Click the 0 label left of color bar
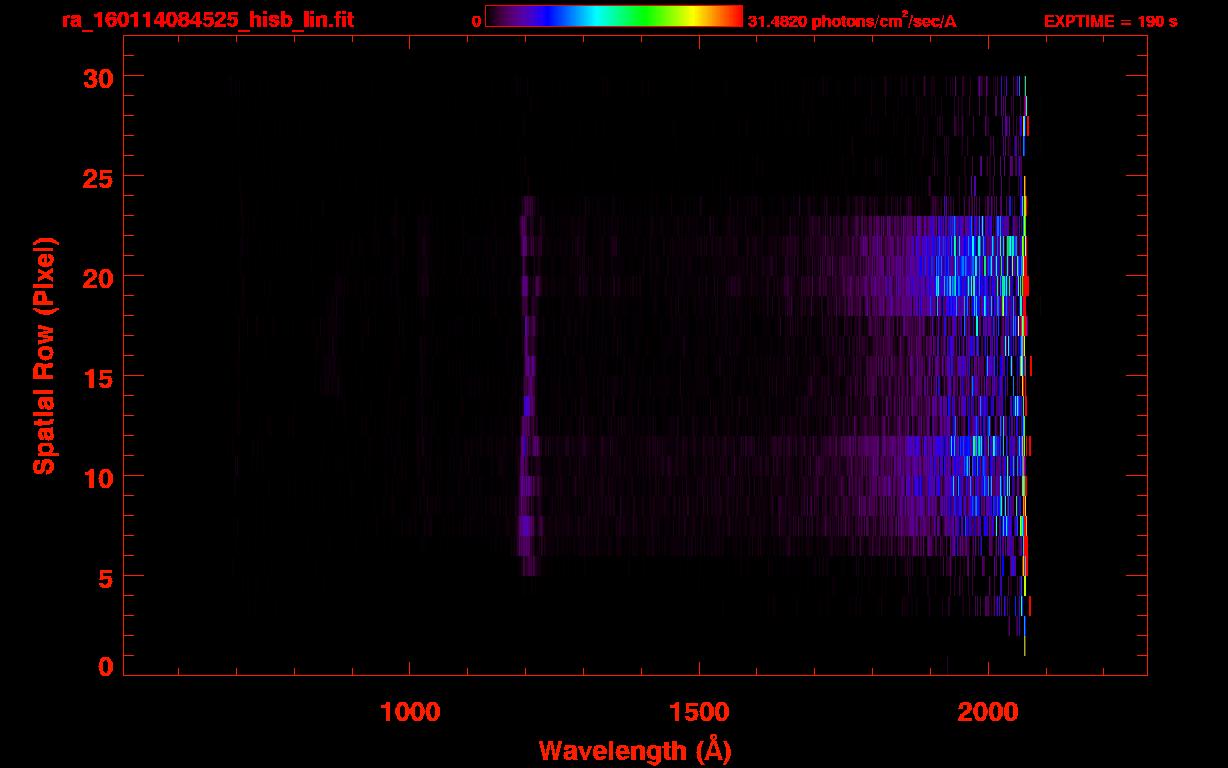The height and width of the screenshot is (768, 1228). click(x=476, y=22)
